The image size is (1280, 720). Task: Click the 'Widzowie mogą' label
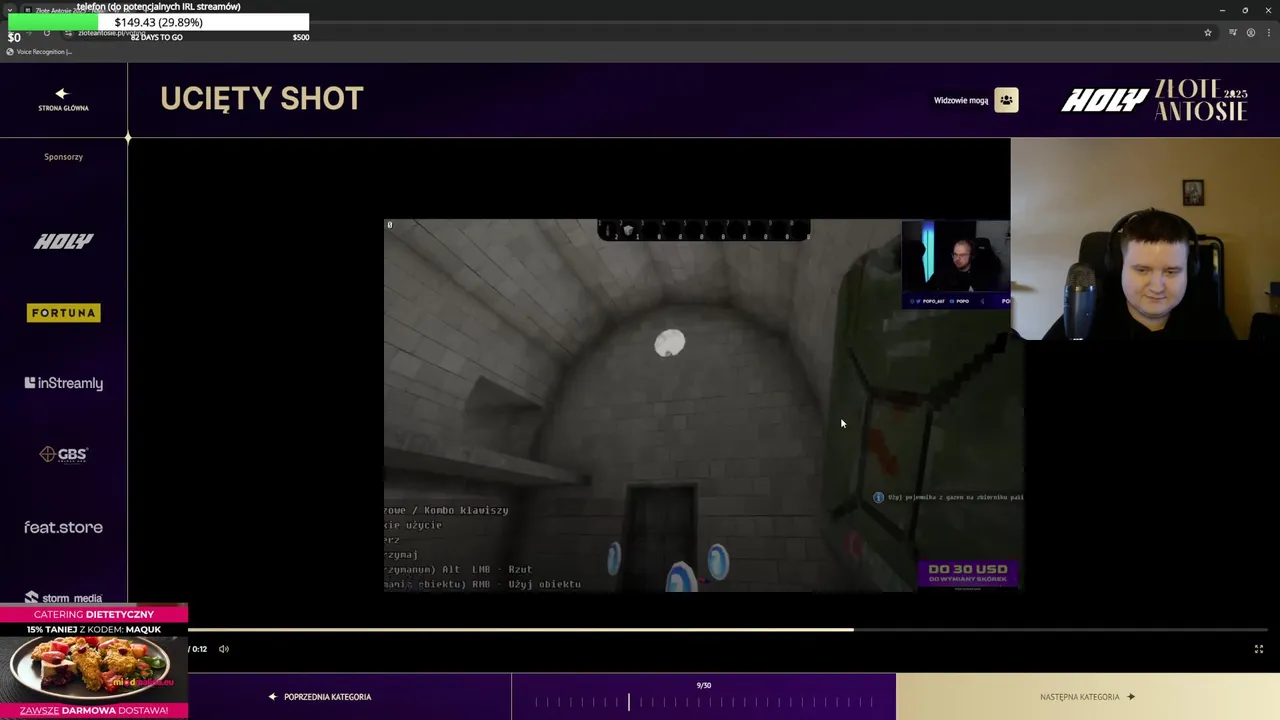[x=961, y=100]
